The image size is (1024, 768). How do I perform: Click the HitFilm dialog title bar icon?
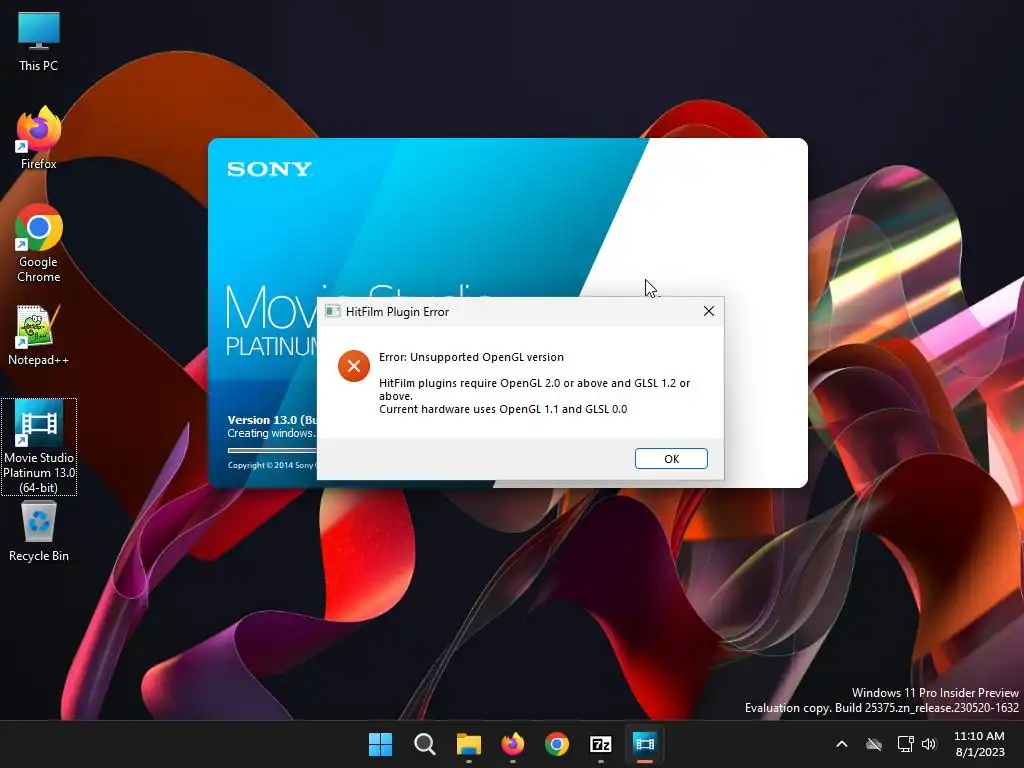332,312
